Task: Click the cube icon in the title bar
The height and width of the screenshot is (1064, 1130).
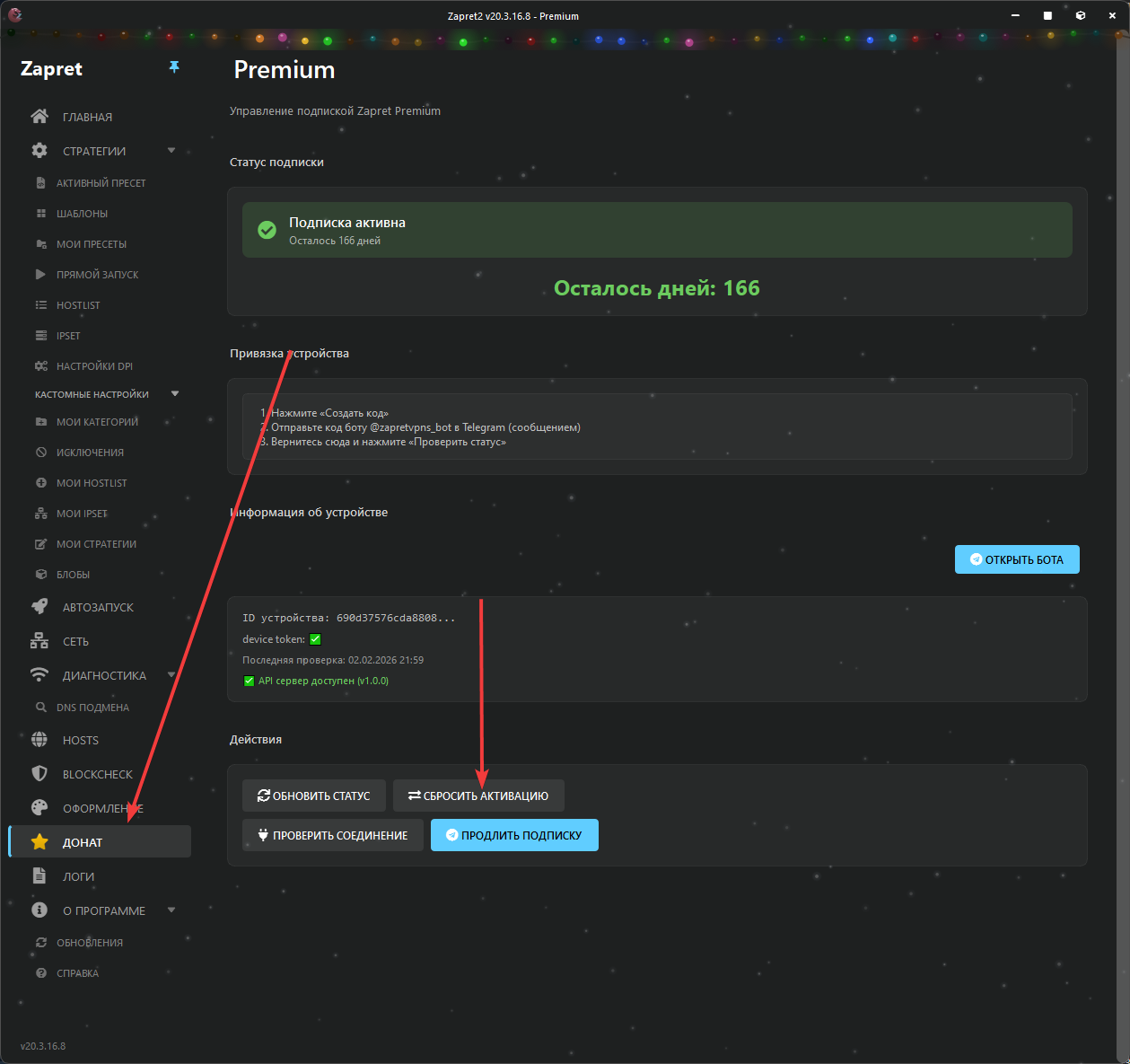Action: coord(1081,15)
